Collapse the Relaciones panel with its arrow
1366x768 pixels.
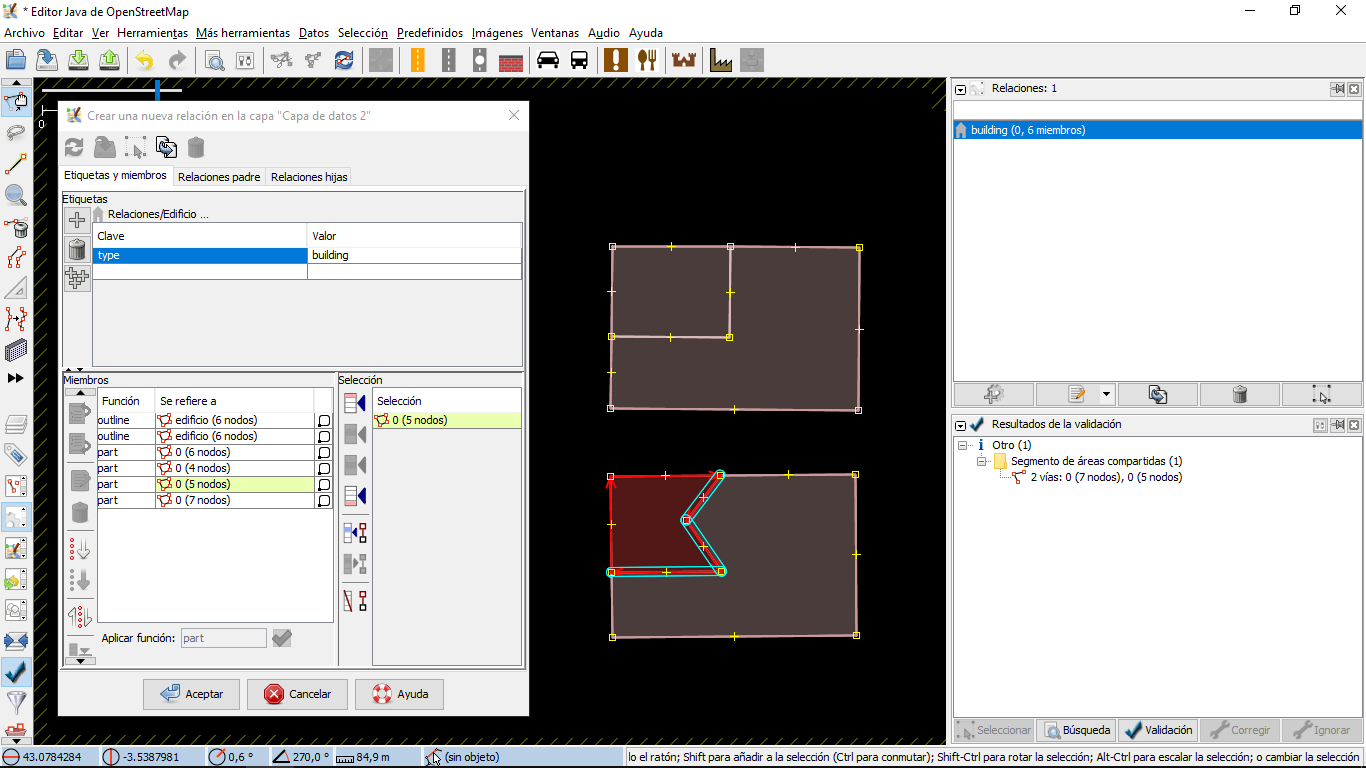(960, 89)
